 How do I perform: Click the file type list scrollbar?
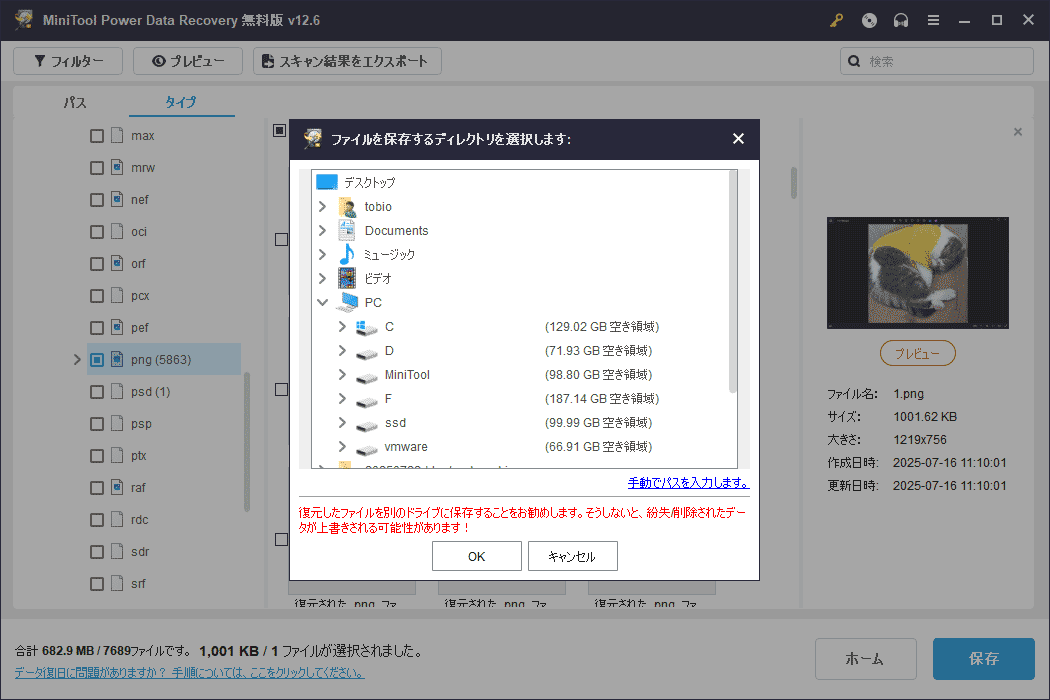coord(246,442)
